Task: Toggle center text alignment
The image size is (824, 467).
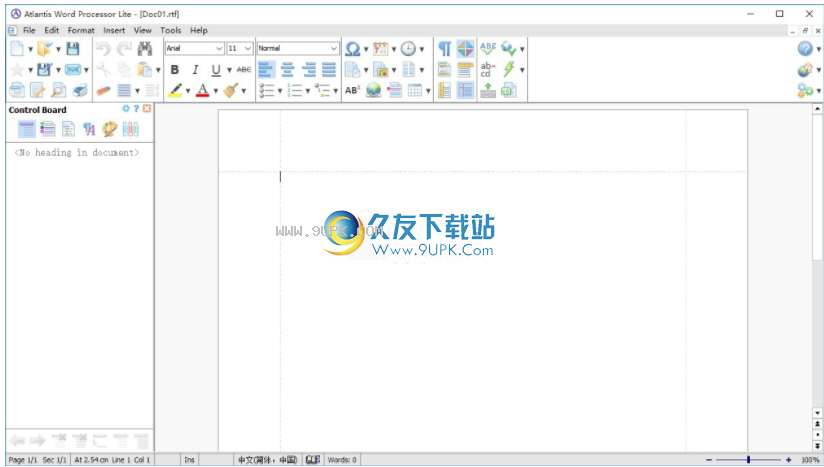Action: click(x=287, y=69)
